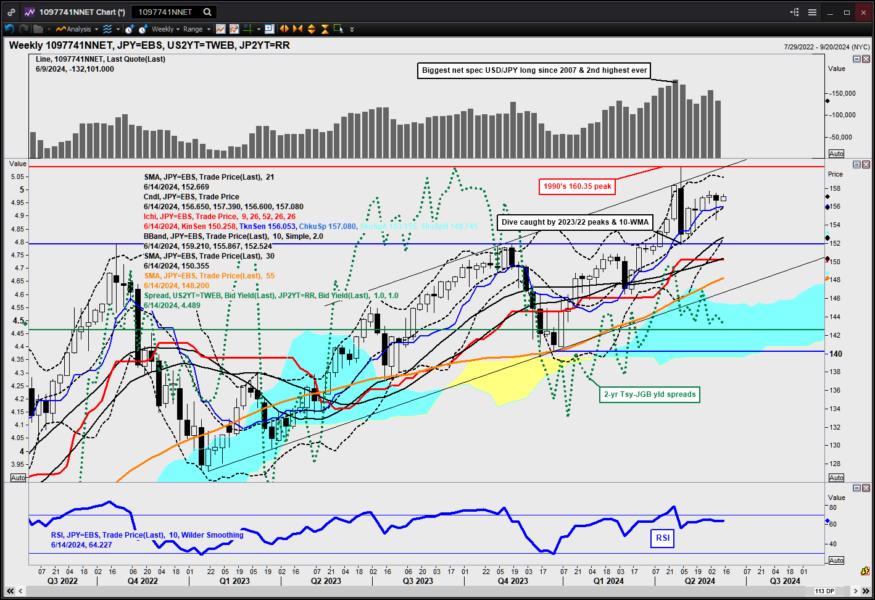
Task: Toggle Auto scaling on top panel axis
Action: (x=835, y=153)
